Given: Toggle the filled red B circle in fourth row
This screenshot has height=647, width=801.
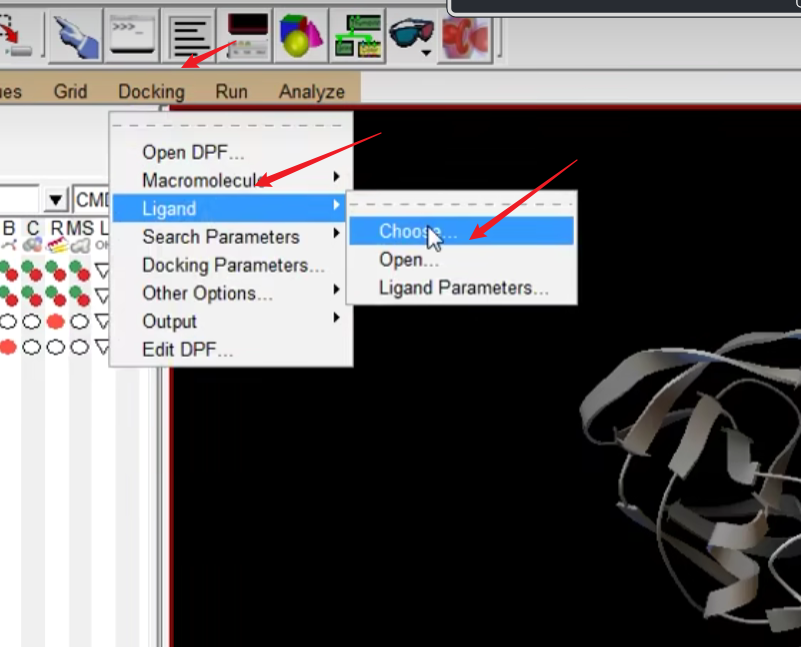Looking at the screenshot, I should (x=8, y=347).
